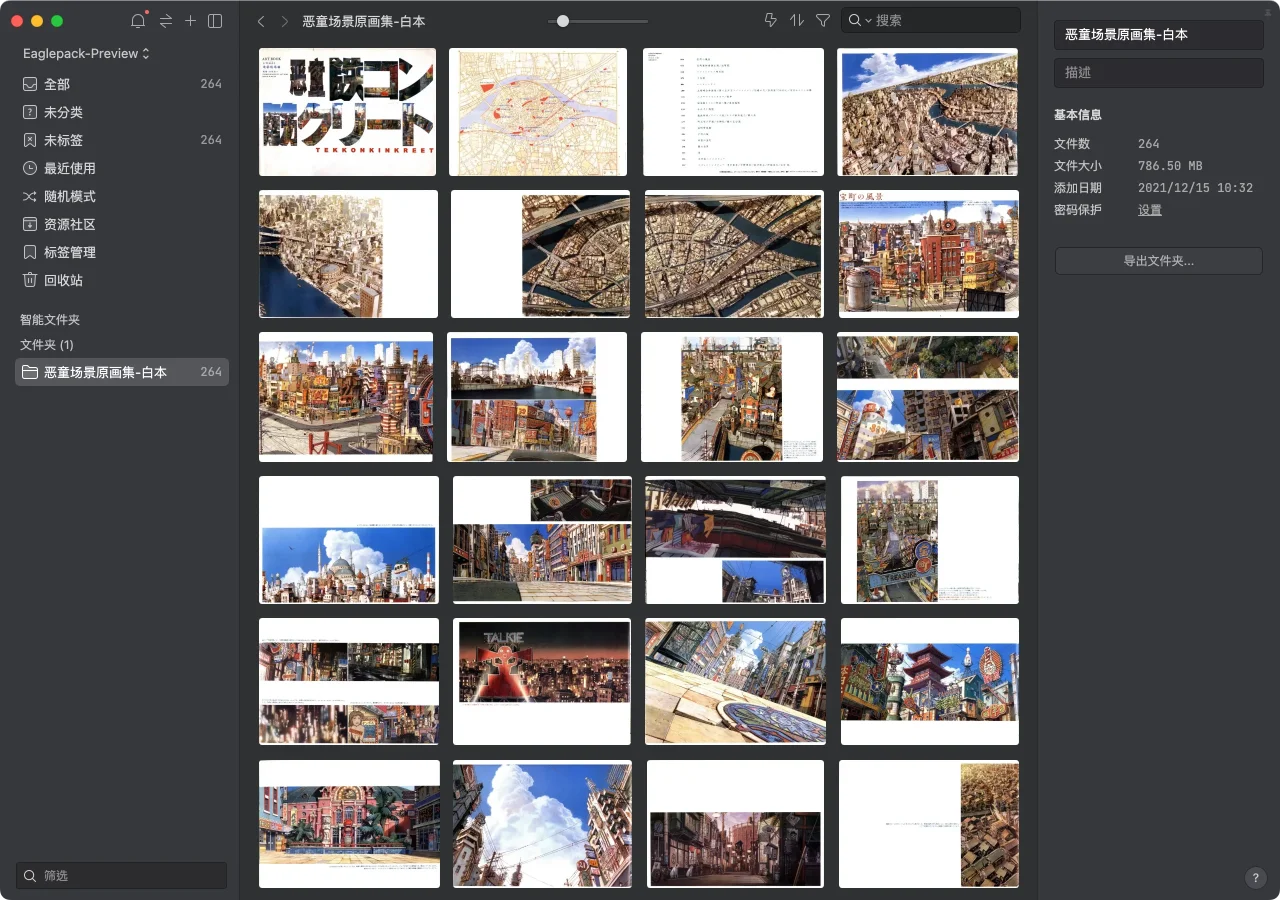The image size is (1280, 900).
Task: Click the 智能文件夹 section header
Action: (50, 320)
